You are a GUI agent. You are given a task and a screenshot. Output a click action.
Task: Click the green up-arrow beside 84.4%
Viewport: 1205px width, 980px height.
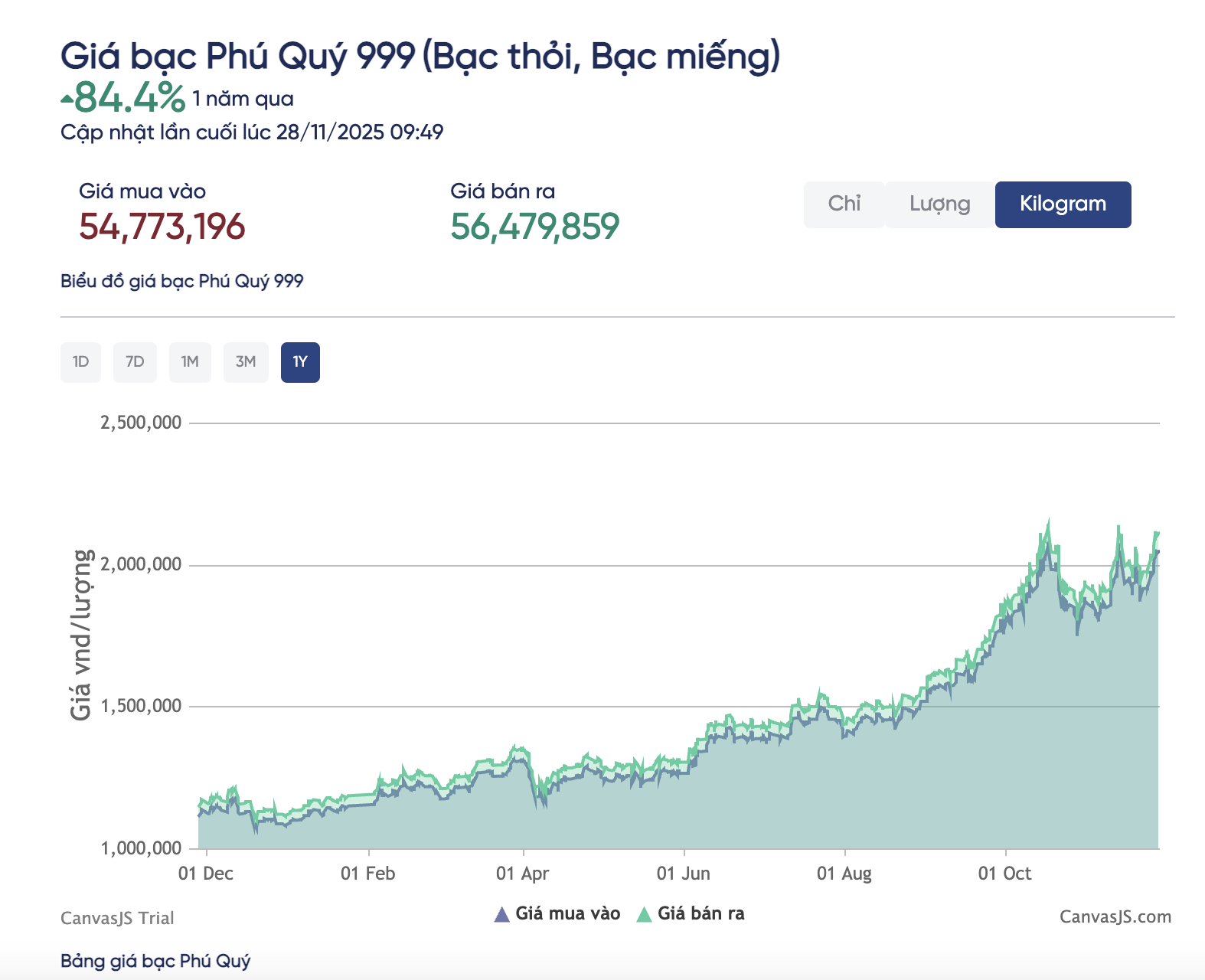tap(67, 99)
